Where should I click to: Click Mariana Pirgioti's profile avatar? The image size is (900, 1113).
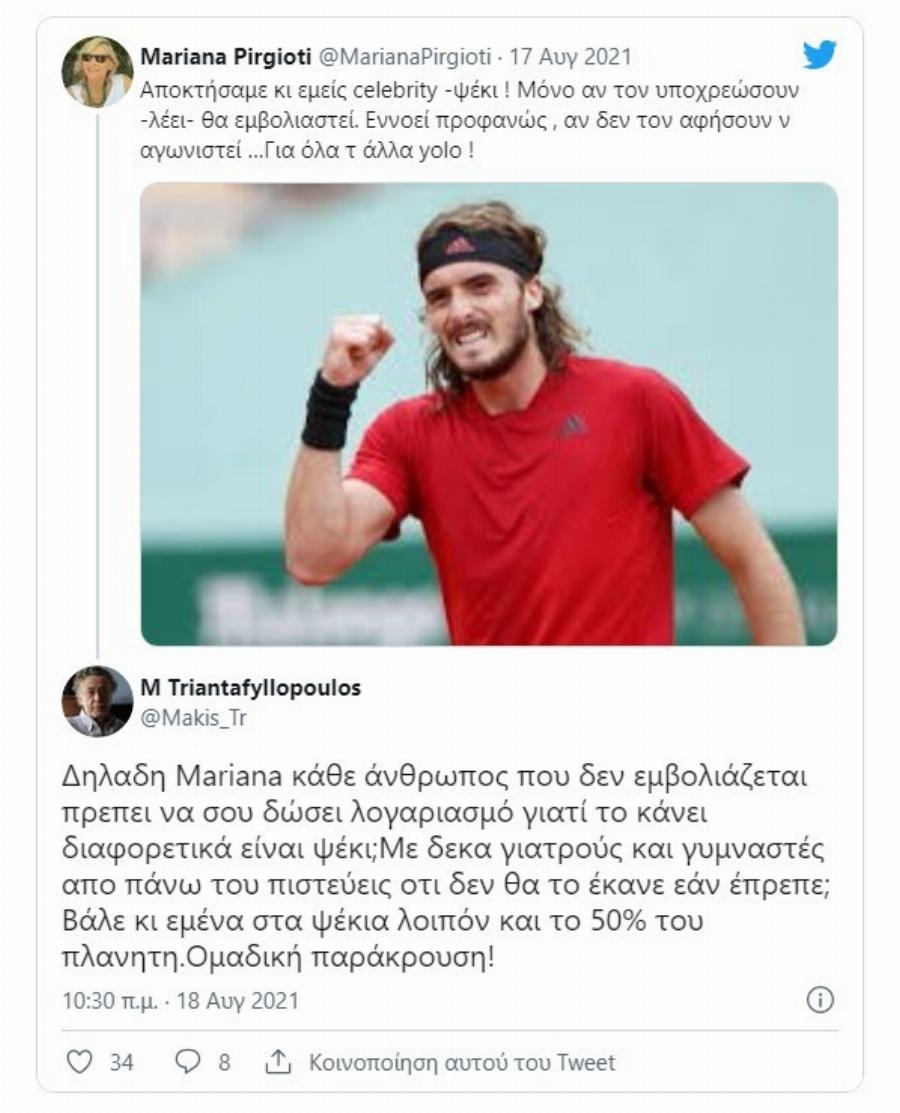tap(95, 62)
